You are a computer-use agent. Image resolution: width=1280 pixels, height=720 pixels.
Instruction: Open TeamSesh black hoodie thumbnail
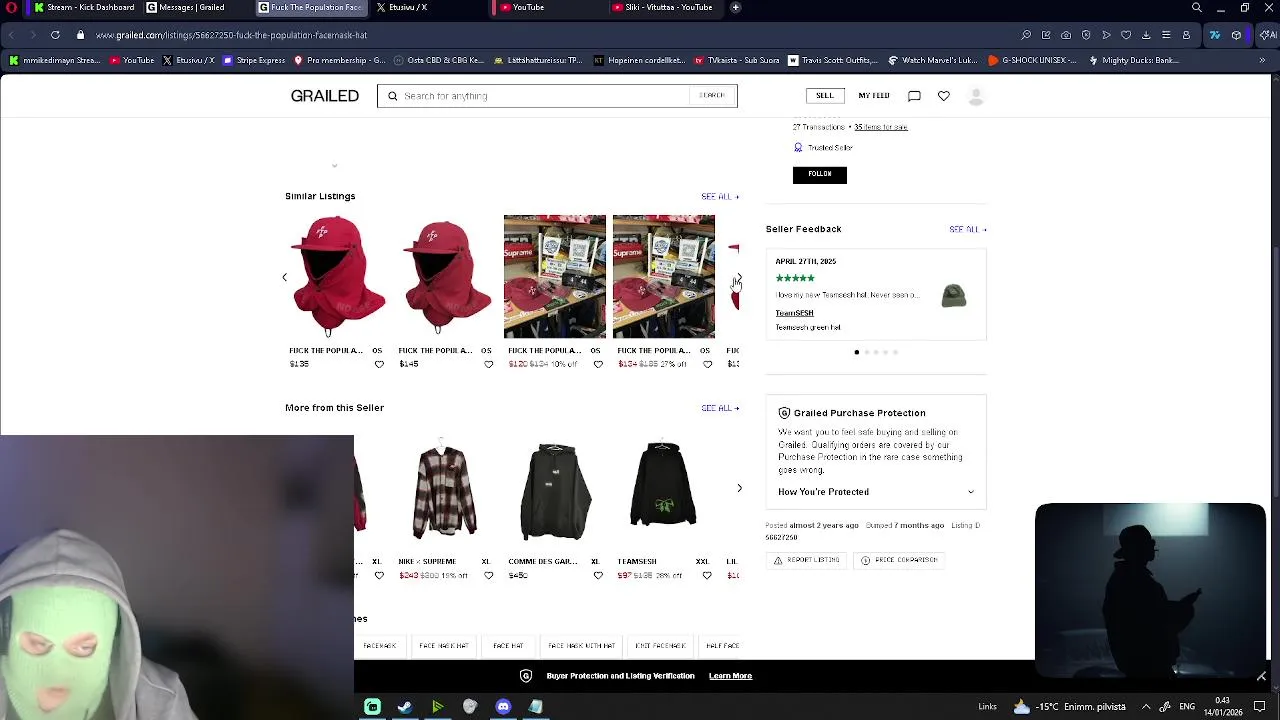[663, 486]
